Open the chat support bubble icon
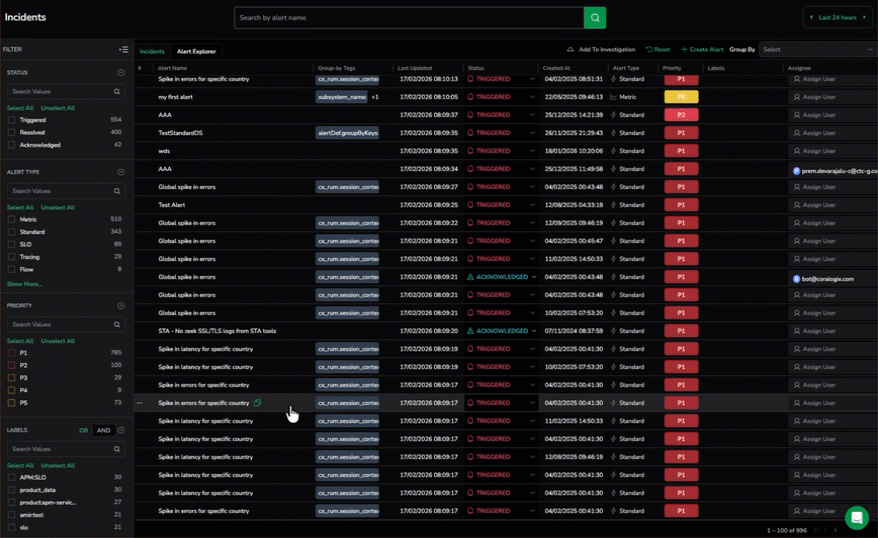The image size is (878, 538). pyautogui.click(x=856, y=517)
